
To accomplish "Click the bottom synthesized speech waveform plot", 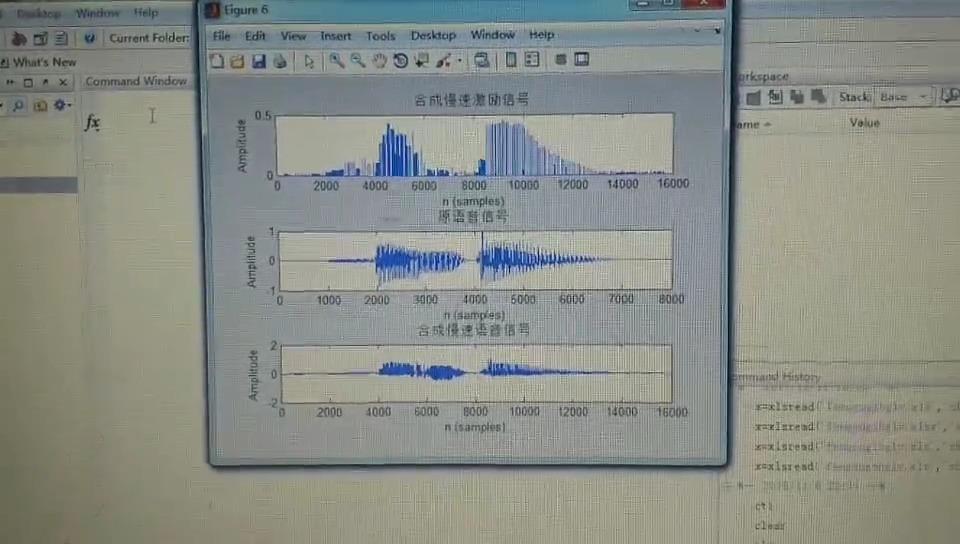I will [x=476, y=373].
